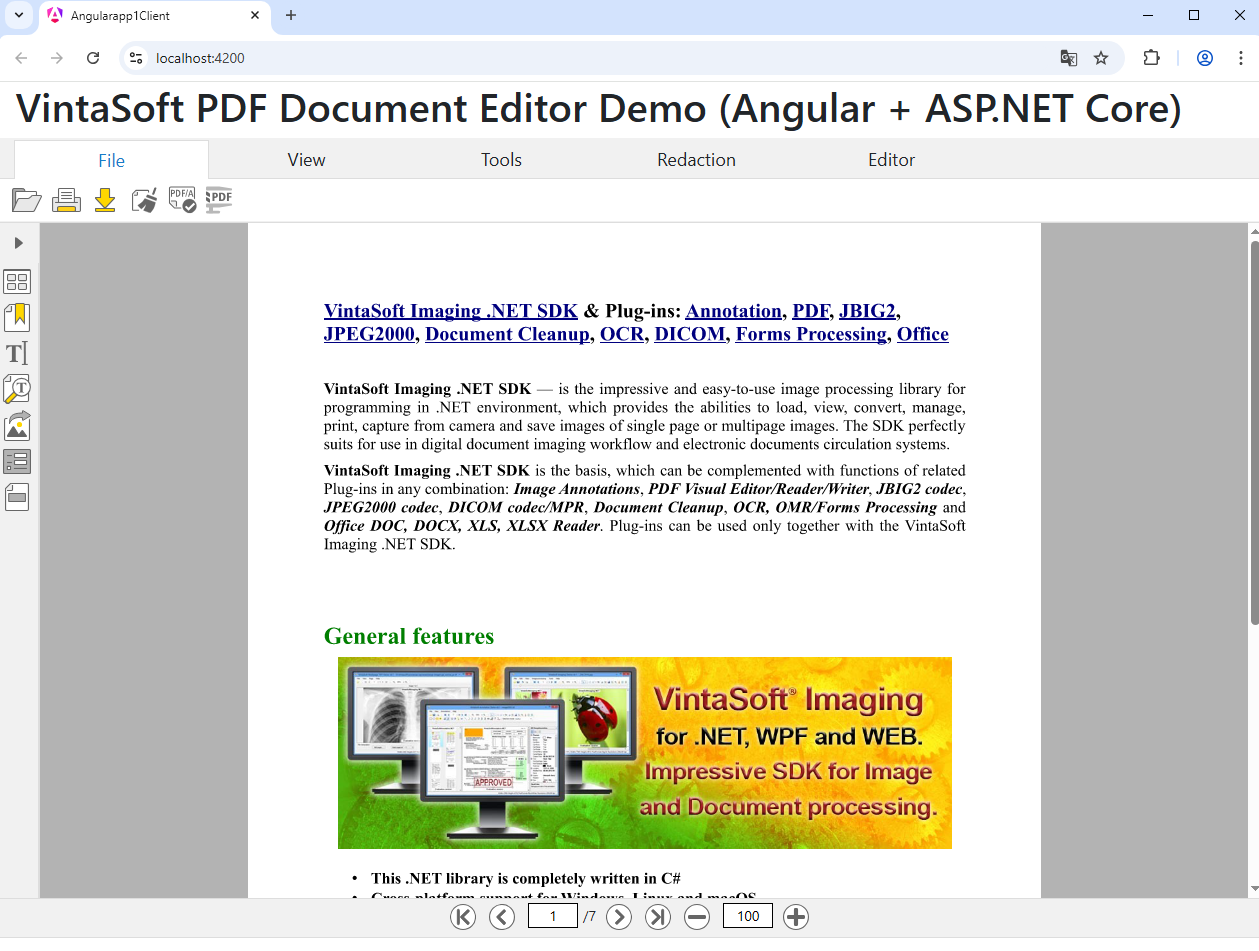
Task: Go to the first page button
Action: pos(463,916)
